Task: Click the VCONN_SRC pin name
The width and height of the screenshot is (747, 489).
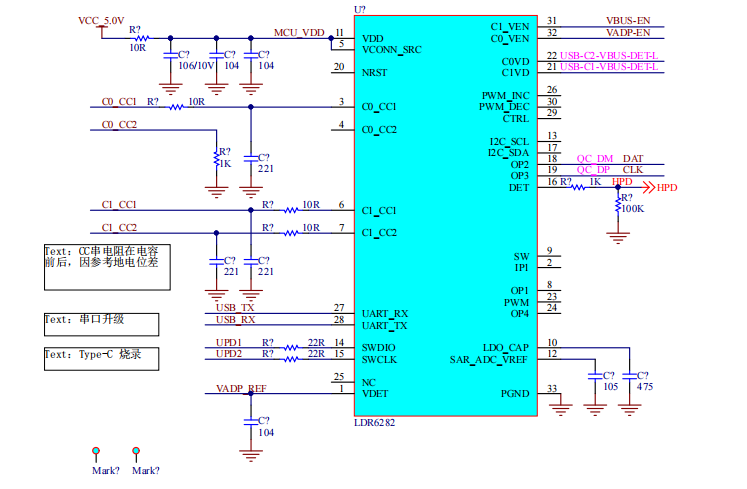Action: pos(392,50)
